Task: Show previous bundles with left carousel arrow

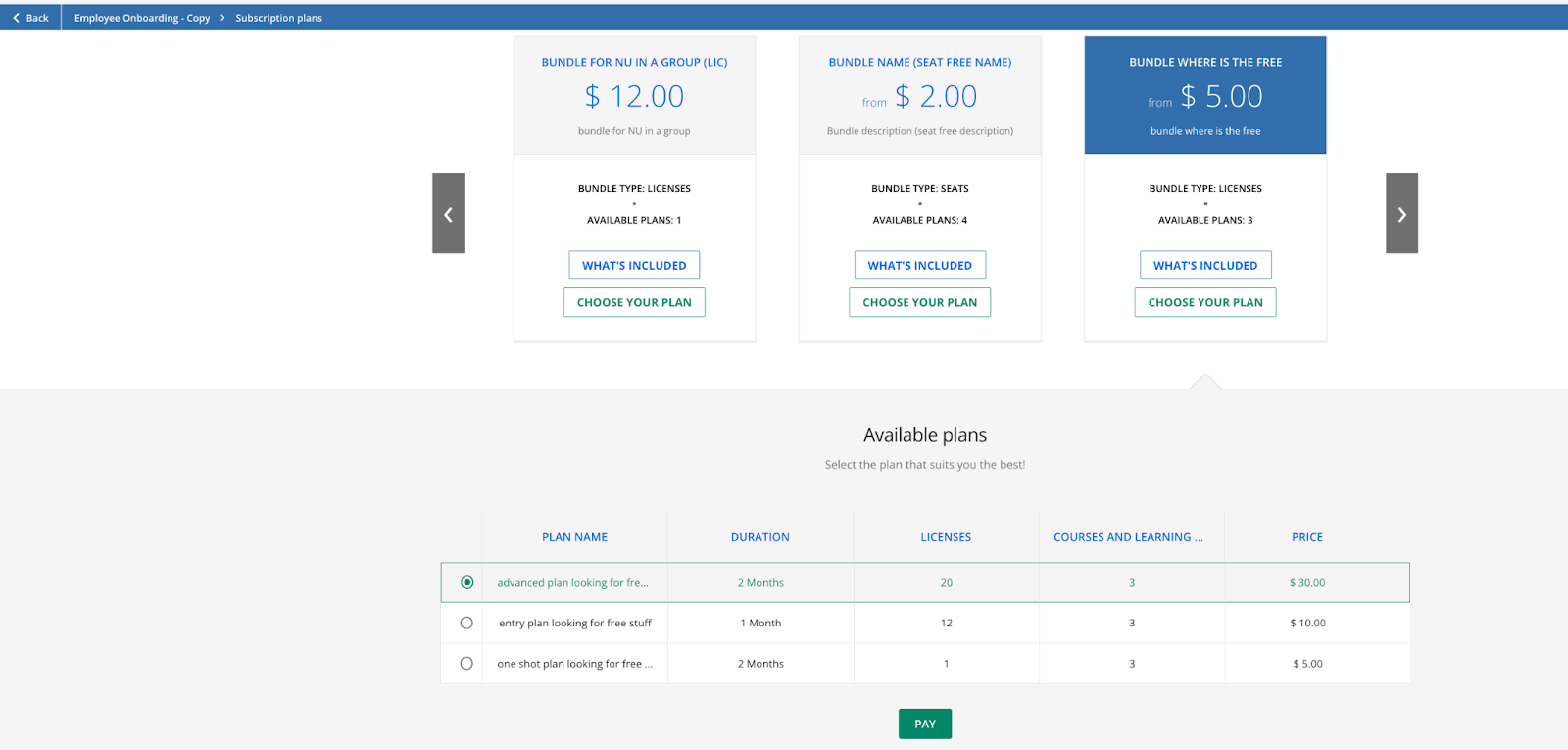Action: [x=448, y=213]
